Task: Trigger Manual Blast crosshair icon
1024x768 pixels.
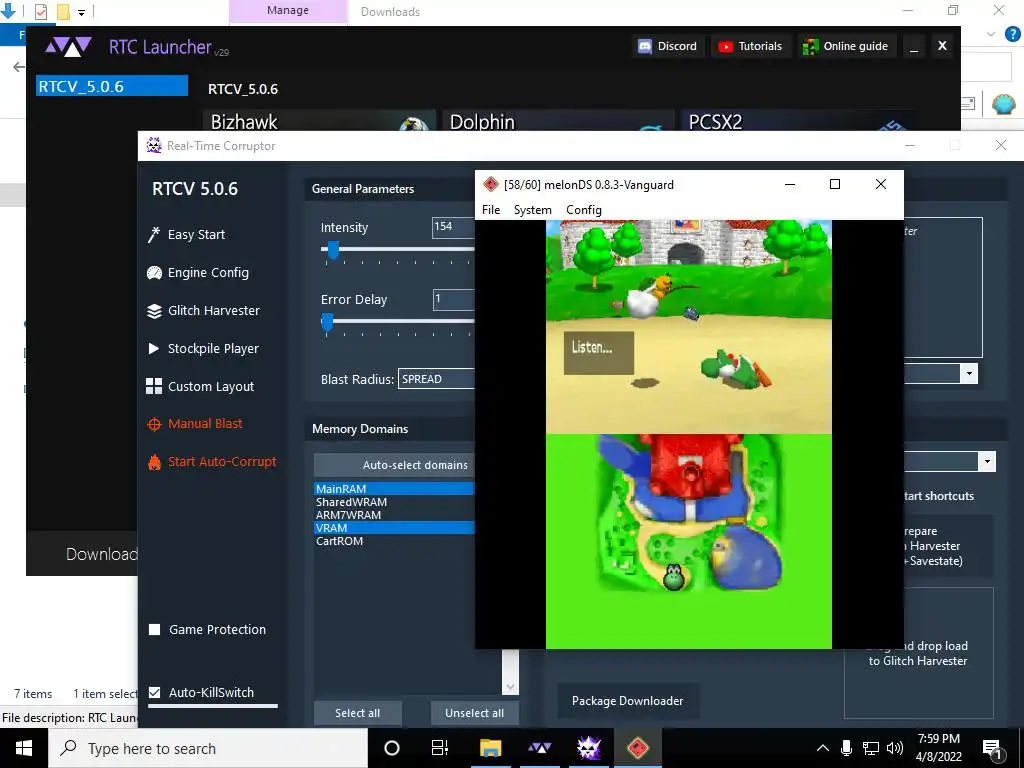Action: click(x=154, y=424)
